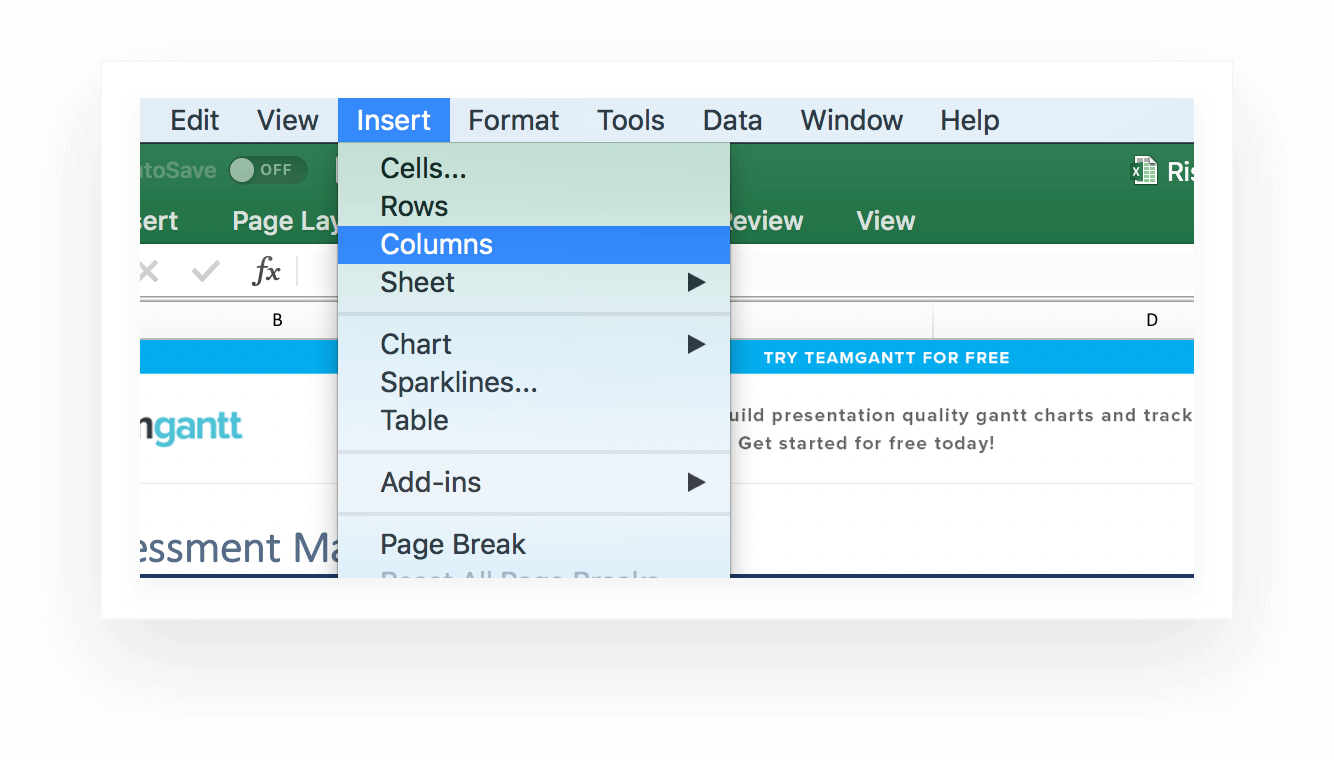Image resolution: width=1334 pixels, height=760 pixels.
Task: Click the Insert Function fx icon
Action: [266, 270]
